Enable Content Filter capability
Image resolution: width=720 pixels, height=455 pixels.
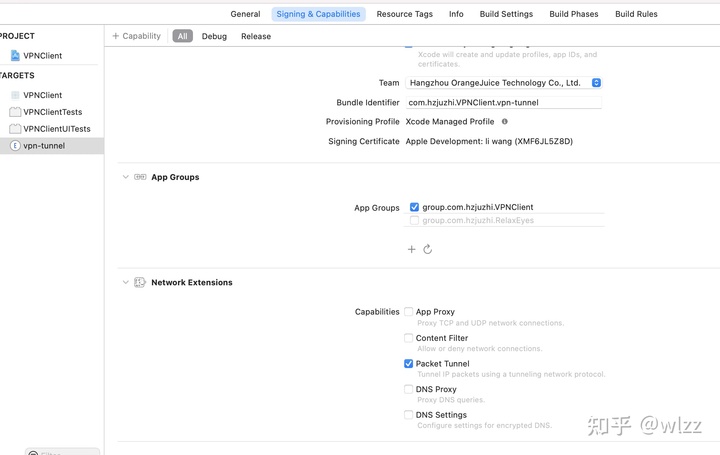pyautogui.click(x=408, y=338)
